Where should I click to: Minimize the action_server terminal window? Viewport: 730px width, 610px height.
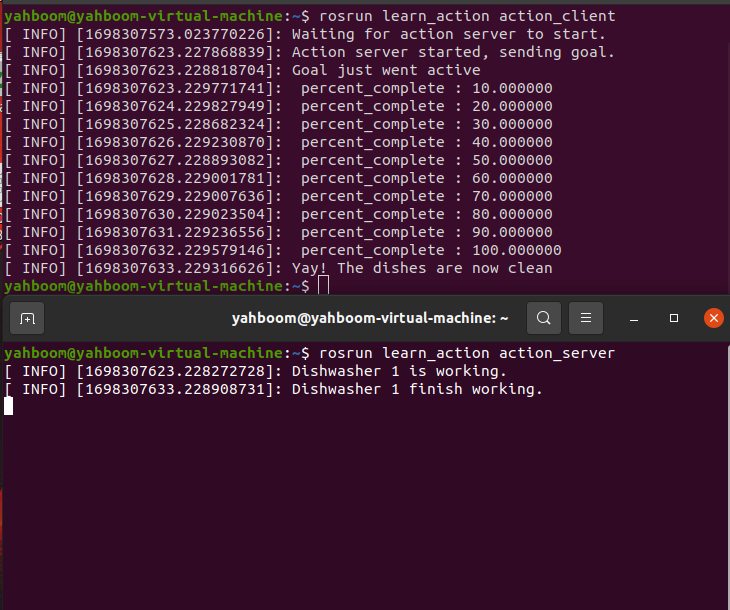[x=634, y=319]
